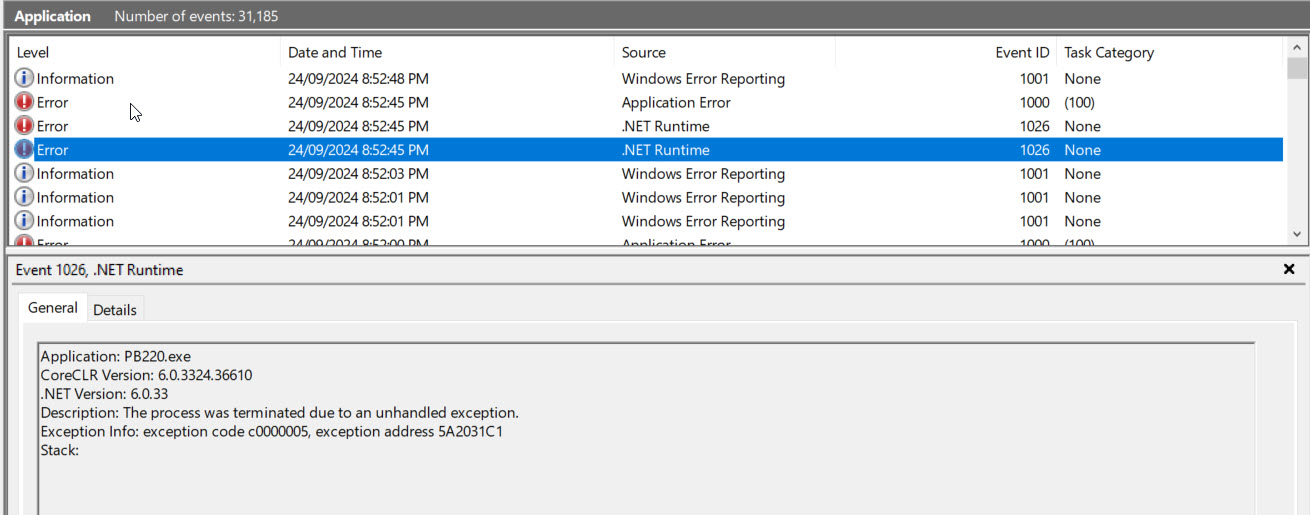Click the Error icon on the unselected .NET Runtime row
The image size is (1310, 515).
point(24,126)
